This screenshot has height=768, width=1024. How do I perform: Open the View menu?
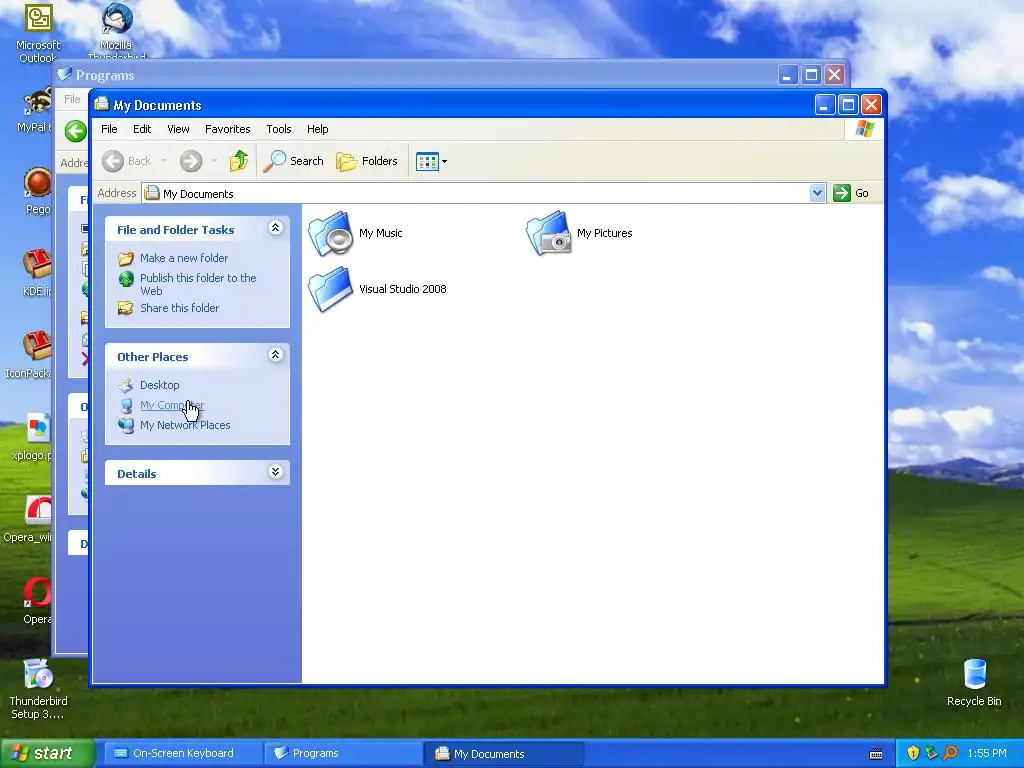click(x=178, y=129)
